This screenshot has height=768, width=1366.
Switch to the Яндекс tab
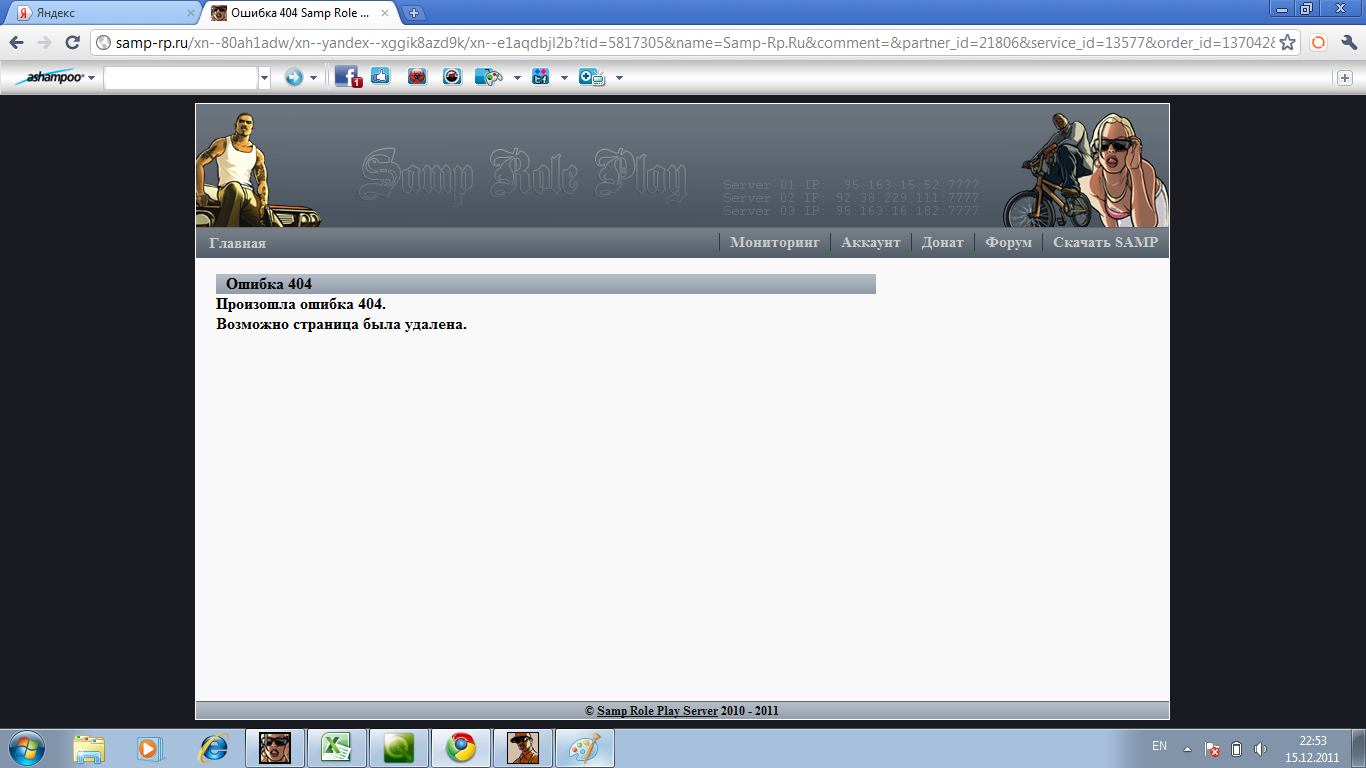click(103, 13)
